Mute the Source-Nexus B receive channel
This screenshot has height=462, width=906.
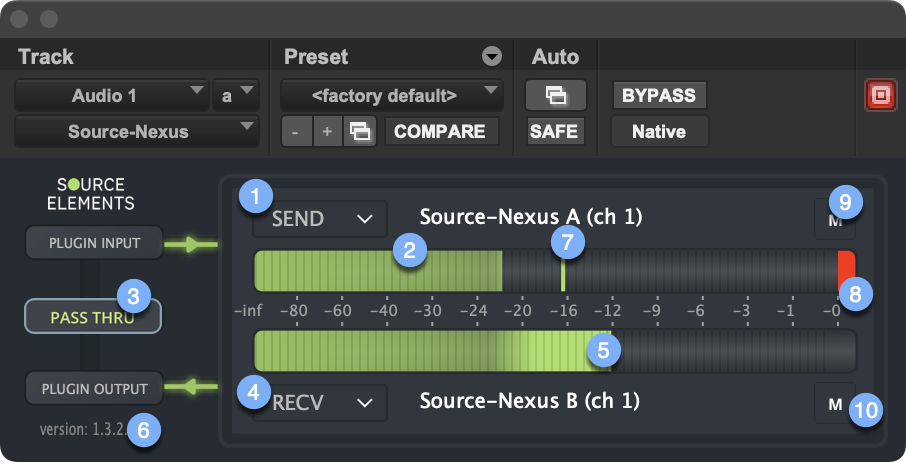(x=833, y=402)
